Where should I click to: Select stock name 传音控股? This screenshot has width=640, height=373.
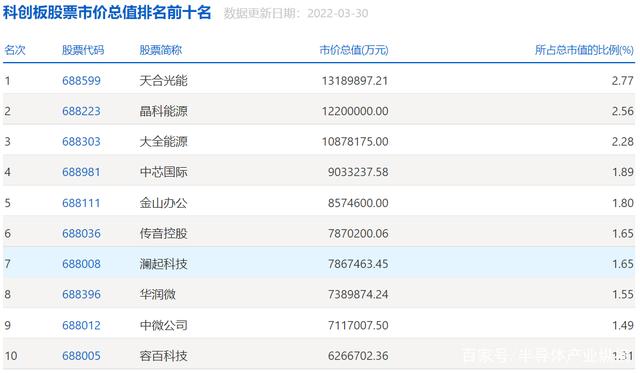point(163,233)
